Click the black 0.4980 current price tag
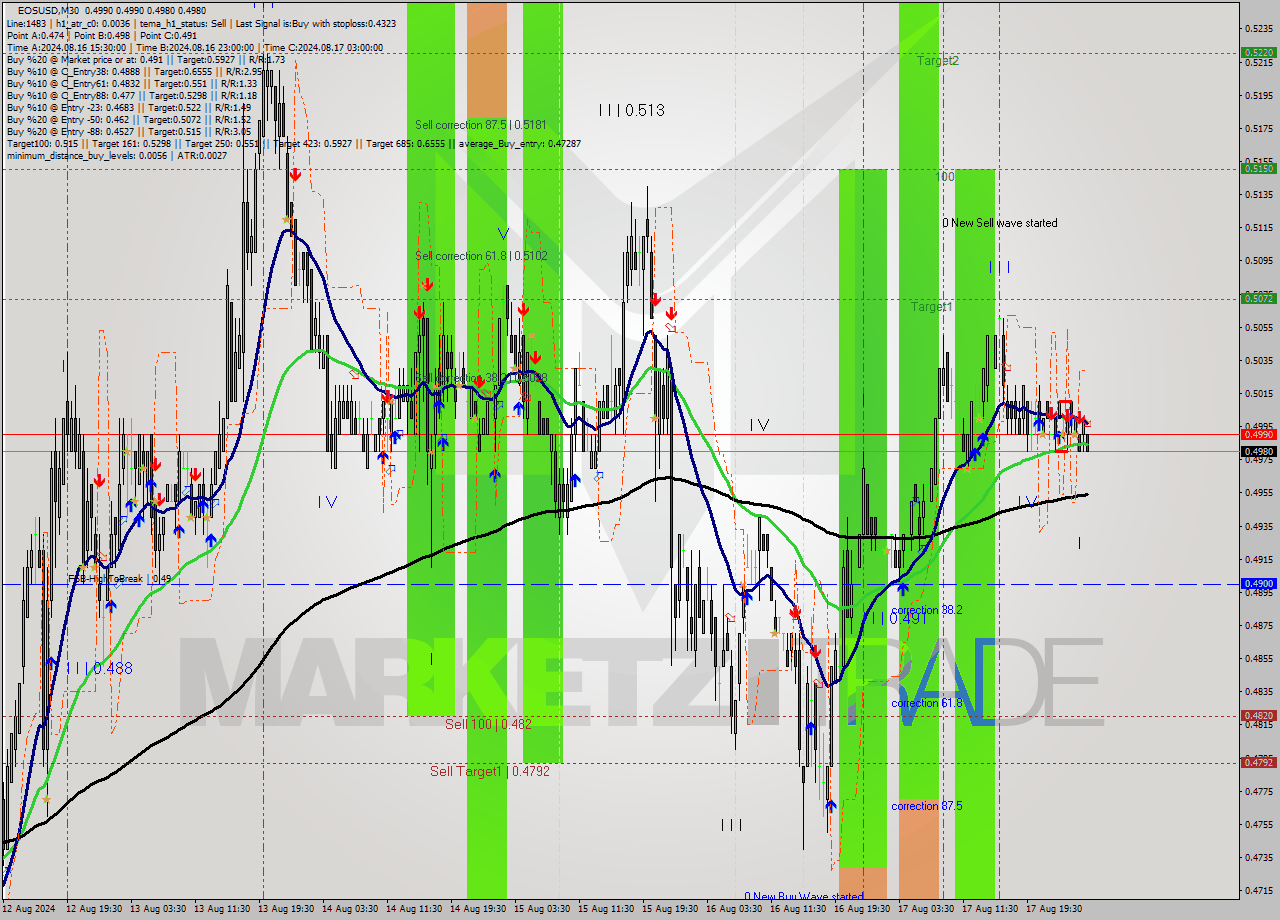The image size is (1280, 920). pyautogui.click(x=1257, y=451)
